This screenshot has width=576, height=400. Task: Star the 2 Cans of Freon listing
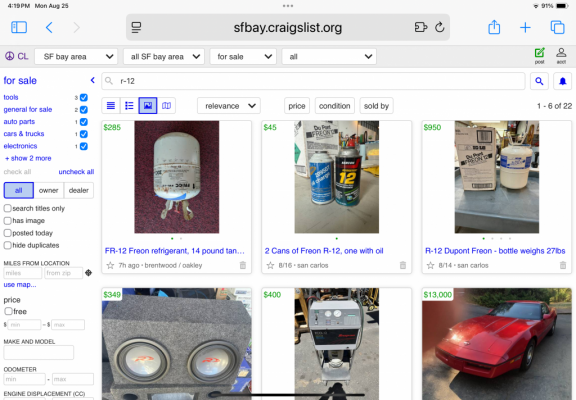tap(270, 265)
